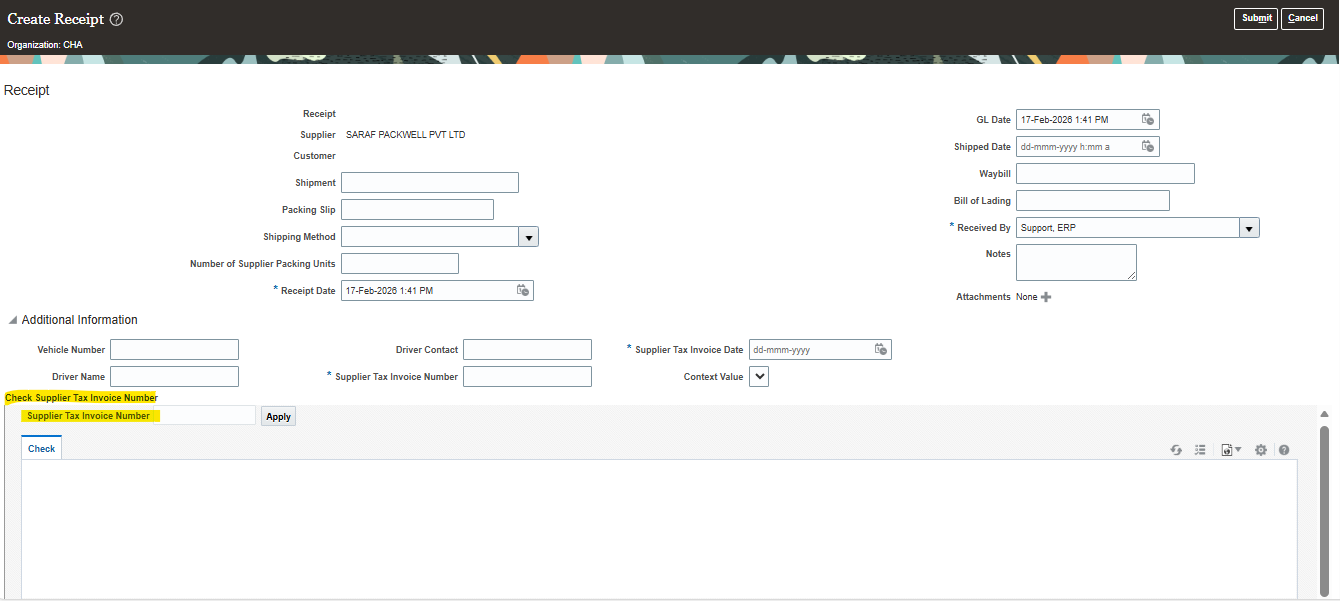1340x601 pixels.
Task: Open the analysis help question icon
Action: 1284,450
